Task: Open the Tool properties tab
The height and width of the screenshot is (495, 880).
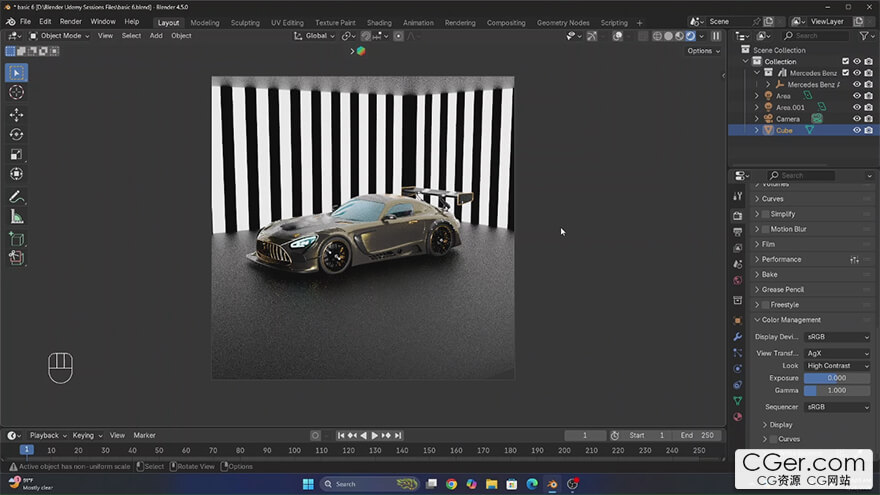Action: coord(737,196)
